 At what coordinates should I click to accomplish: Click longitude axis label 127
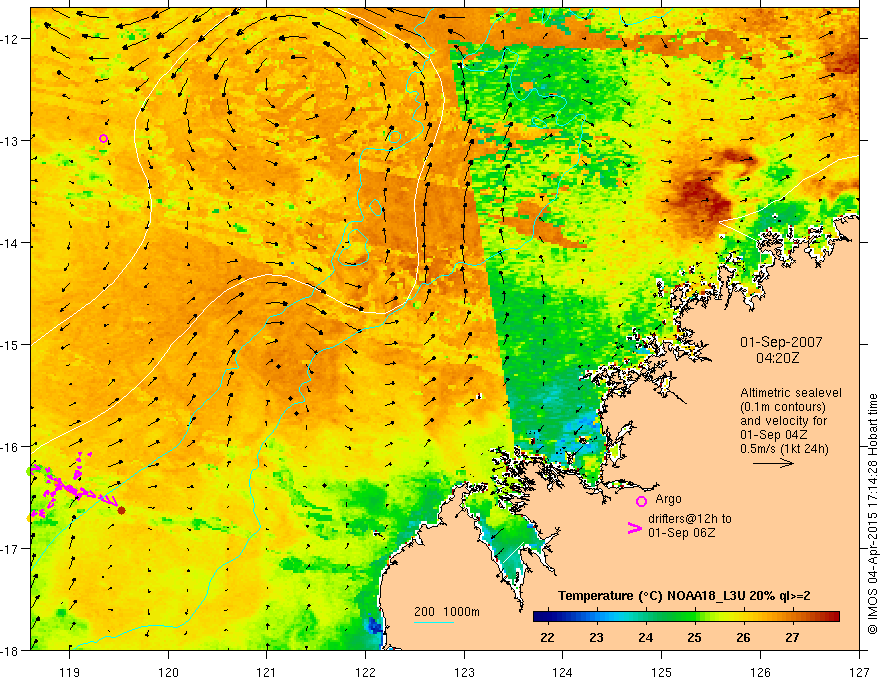859,672
